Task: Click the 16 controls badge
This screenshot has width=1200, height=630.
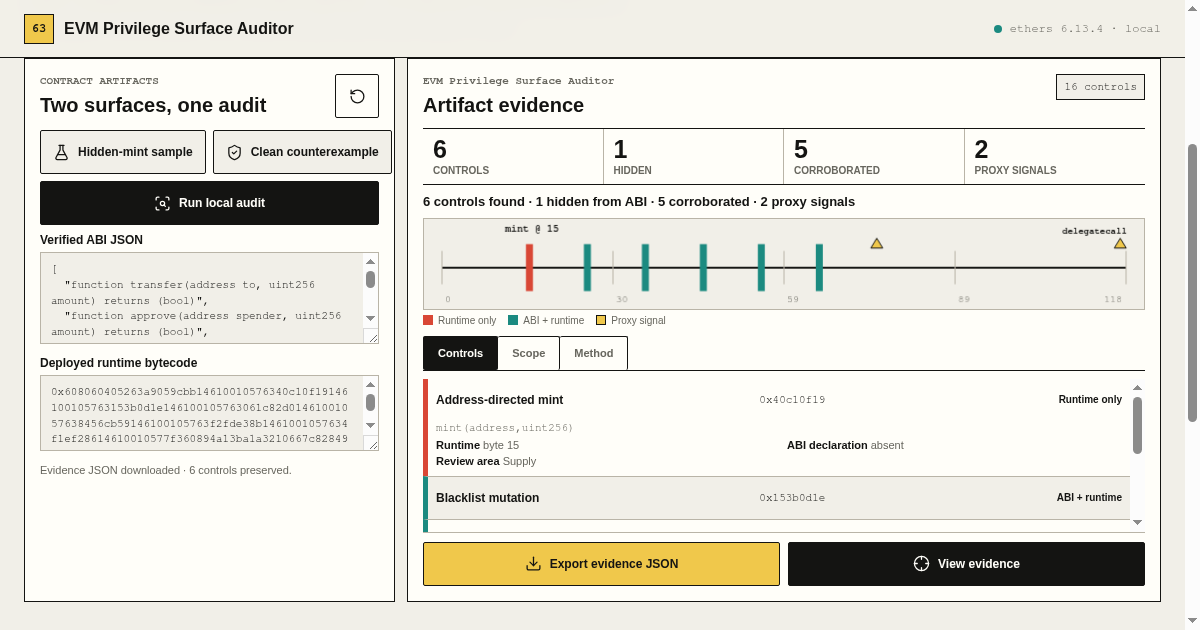Action: pos(1100,87)
